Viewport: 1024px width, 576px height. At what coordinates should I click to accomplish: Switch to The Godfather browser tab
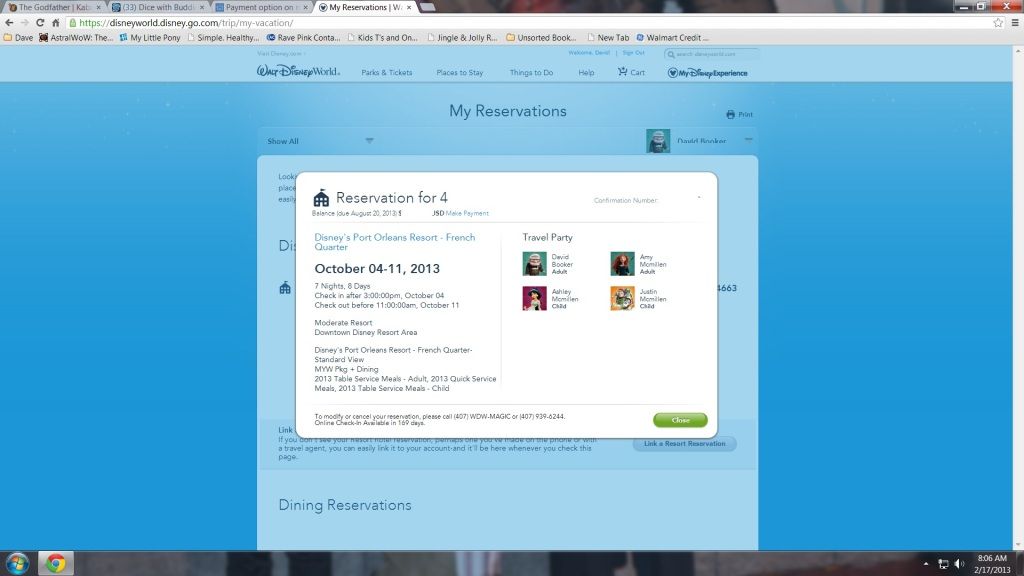pyautogui.click(x=55, y=7)
